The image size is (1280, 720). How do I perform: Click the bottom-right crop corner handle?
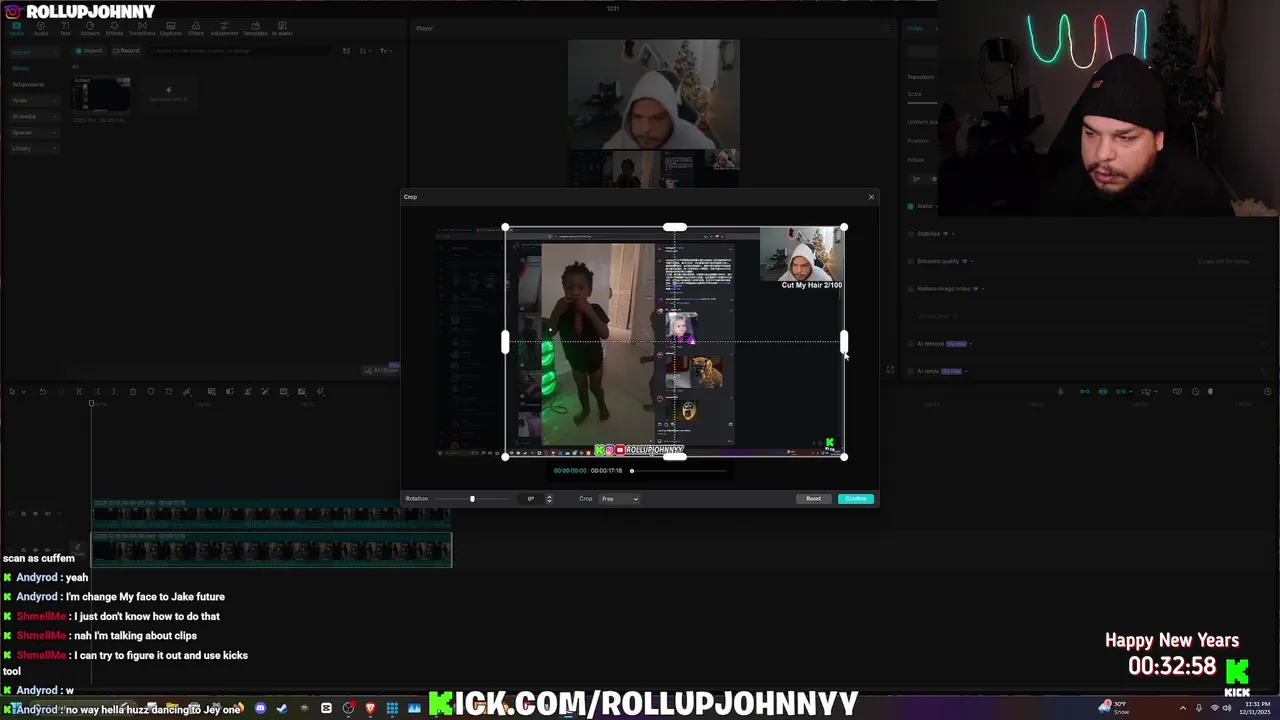pos(844,456)
